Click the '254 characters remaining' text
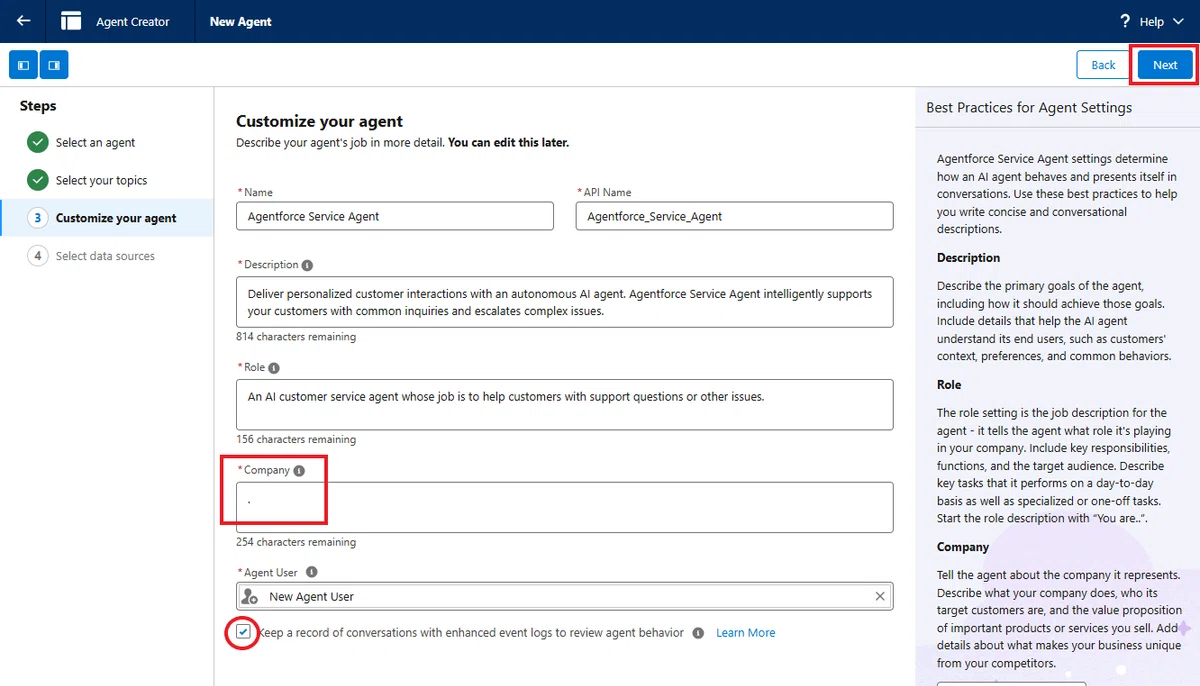 (x=296, y=542)
